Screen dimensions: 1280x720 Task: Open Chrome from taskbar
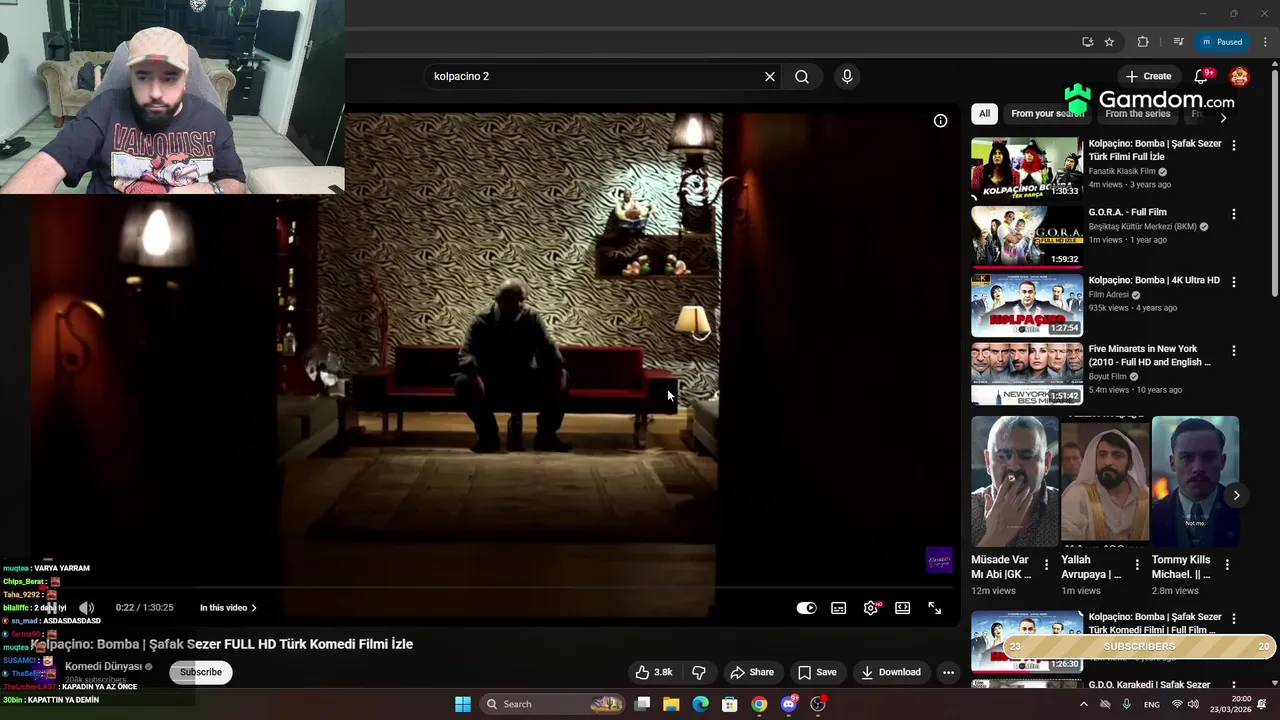click(759, 704)
